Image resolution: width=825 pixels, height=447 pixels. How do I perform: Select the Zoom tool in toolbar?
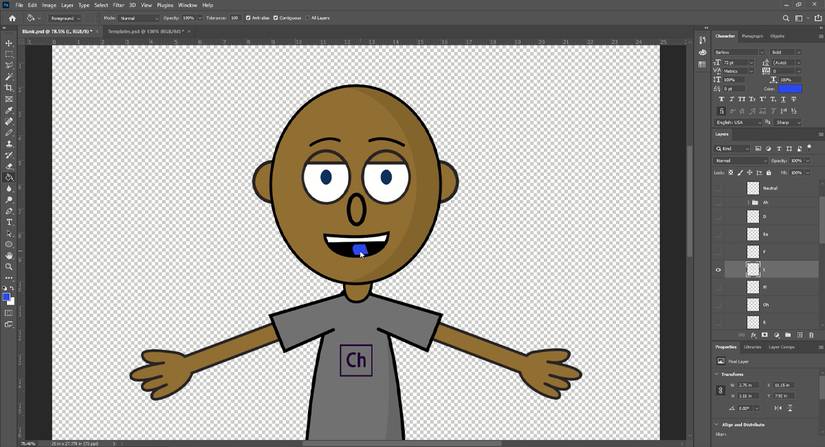[x=9, y=267]
